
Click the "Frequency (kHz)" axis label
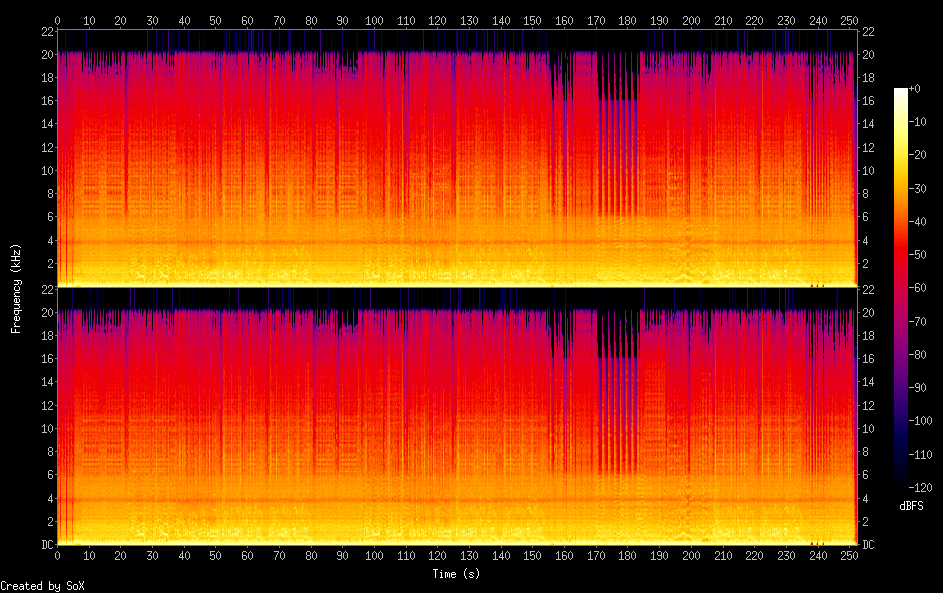[x=16, y=288]
